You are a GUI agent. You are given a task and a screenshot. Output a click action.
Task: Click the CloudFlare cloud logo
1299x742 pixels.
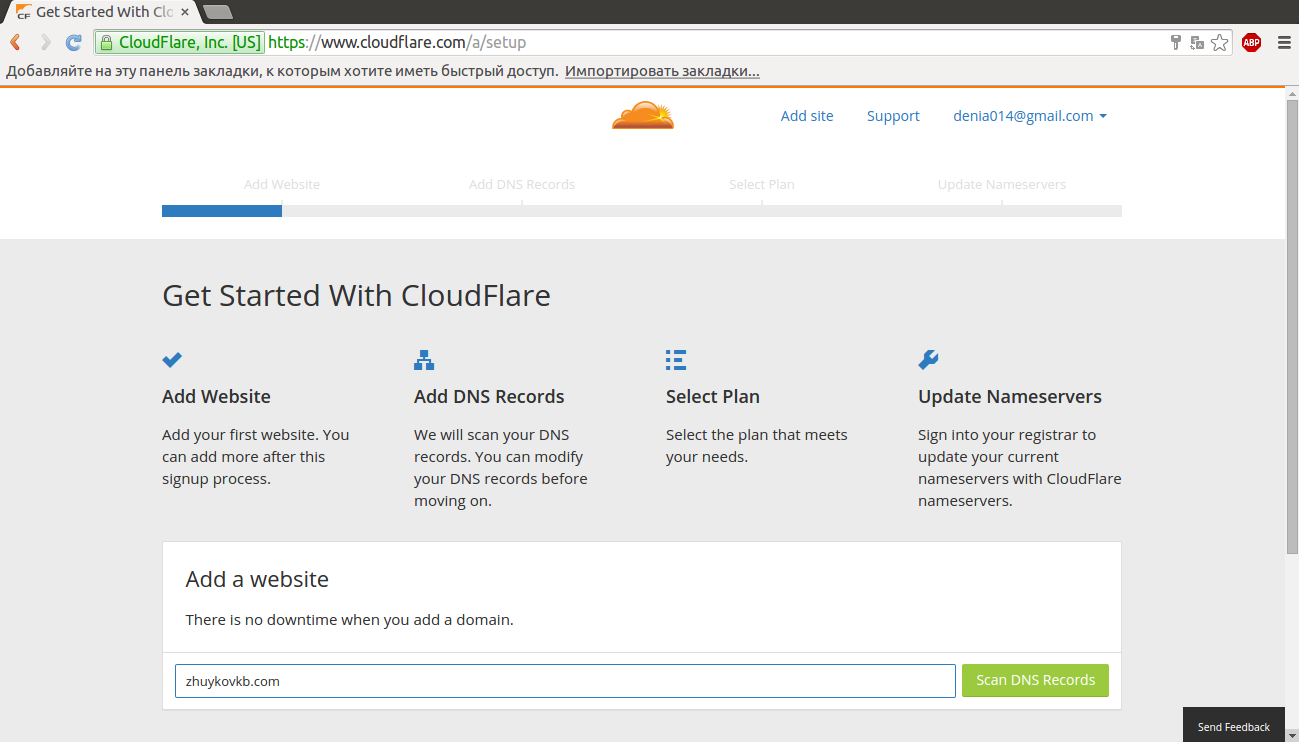[x=643, y=116]
